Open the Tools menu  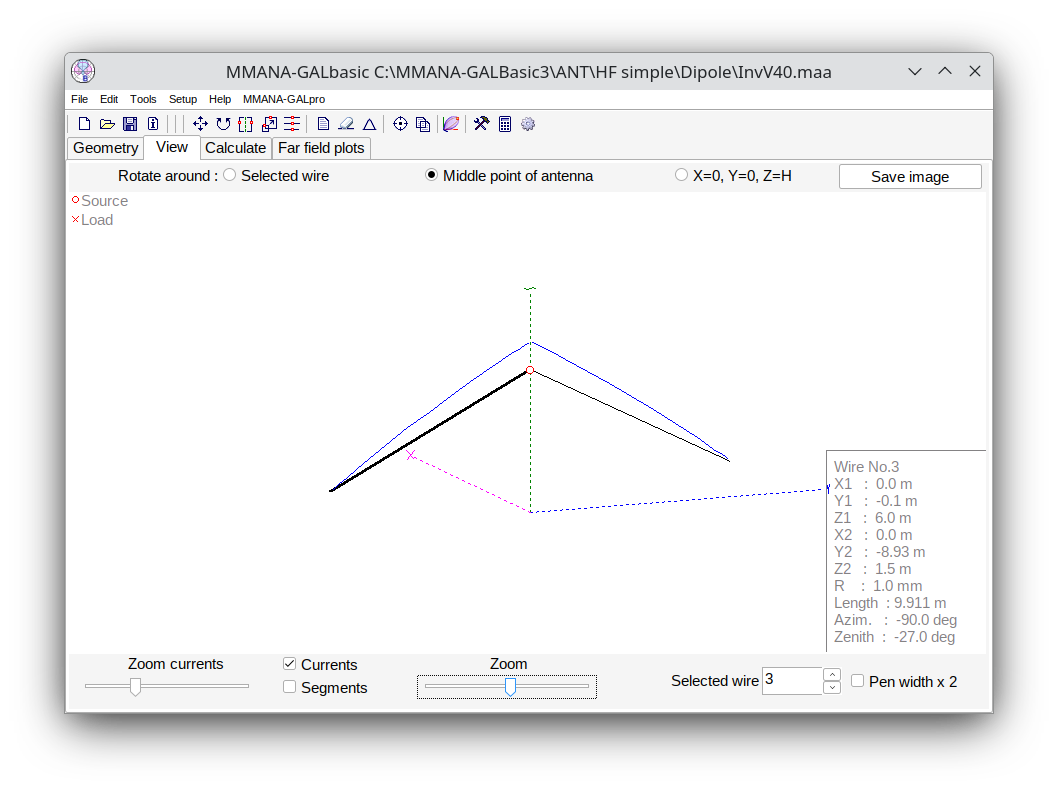tap(143, 99)
